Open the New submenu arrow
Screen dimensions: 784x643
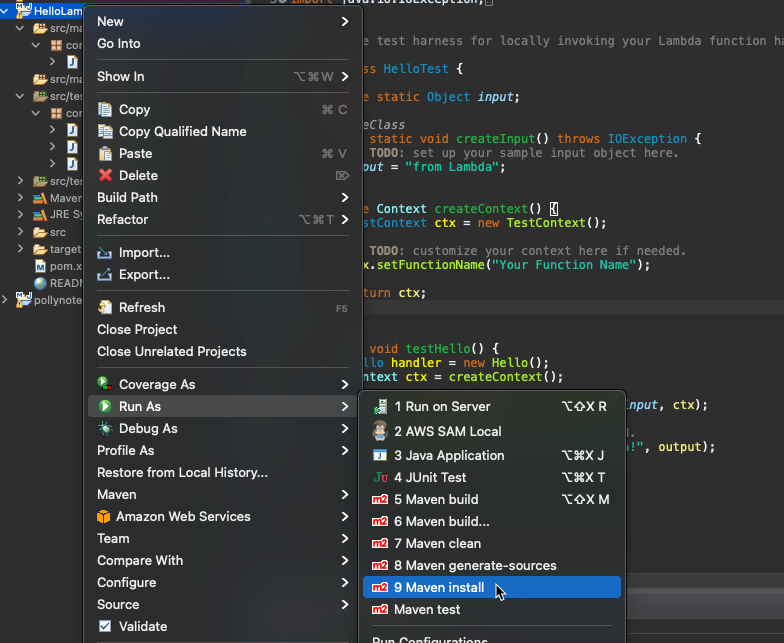pyautogui.click(x=345, y=22)
